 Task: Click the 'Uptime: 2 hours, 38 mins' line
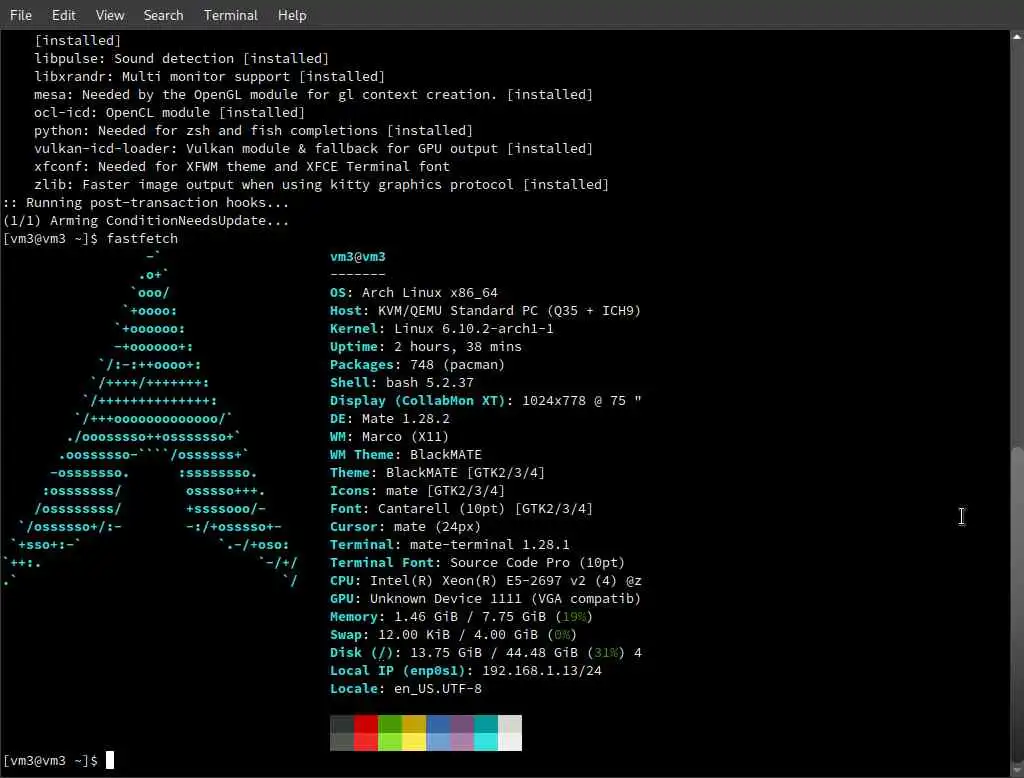tap(426, 347)
